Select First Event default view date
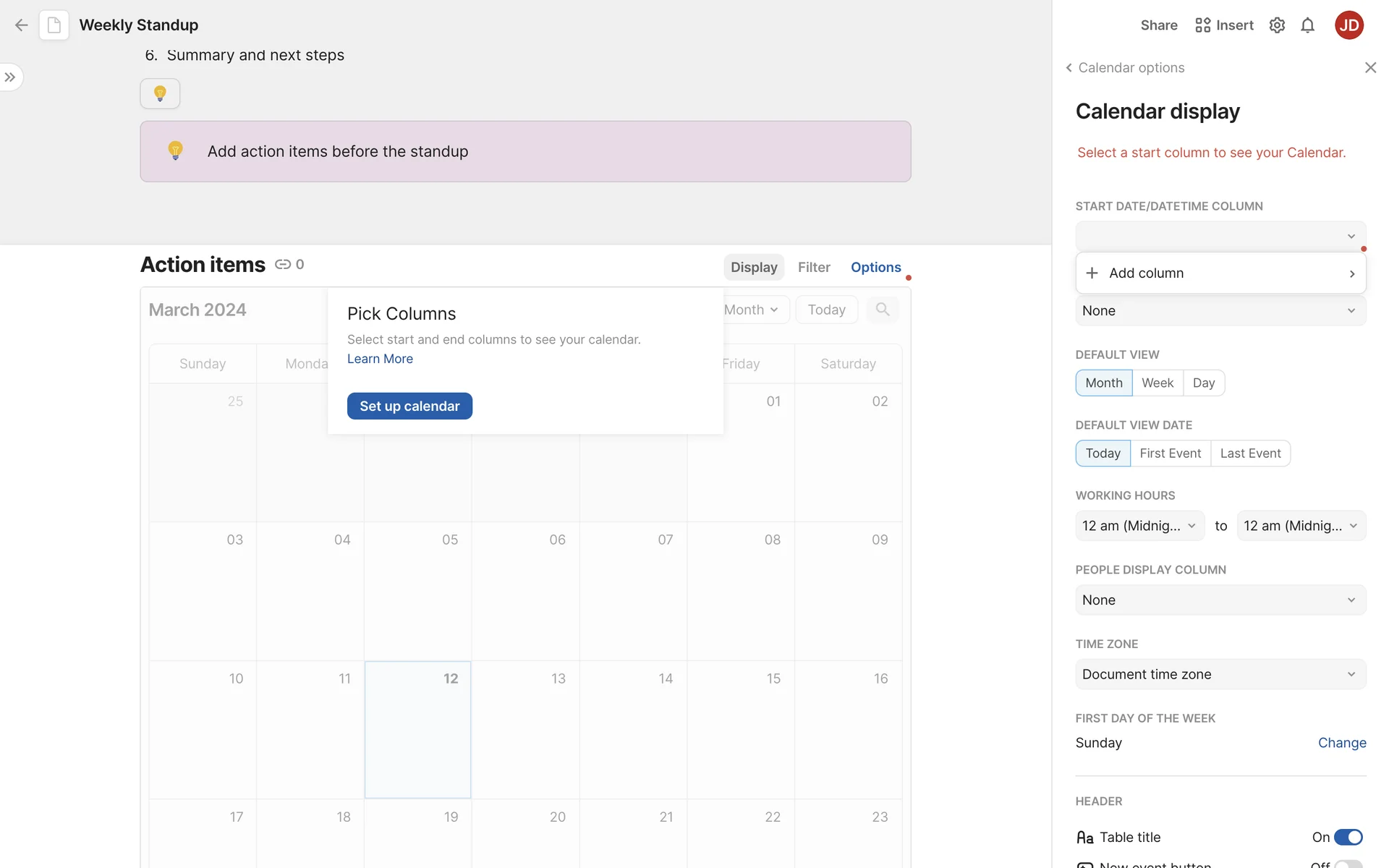 point(1170,454)
